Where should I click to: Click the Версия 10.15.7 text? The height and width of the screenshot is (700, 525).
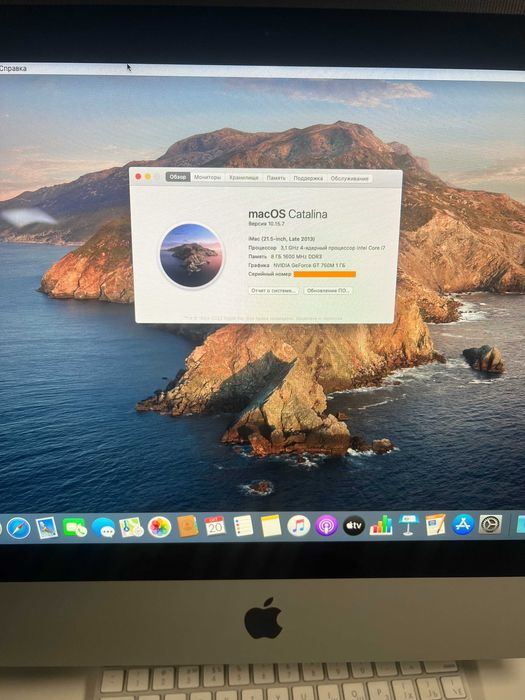[266, 223]
